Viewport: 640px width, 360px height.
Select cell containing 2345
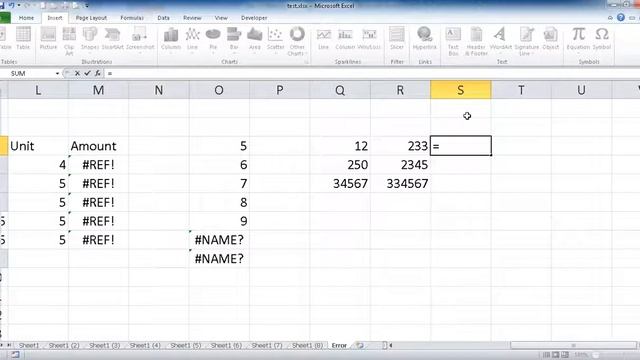400,165
